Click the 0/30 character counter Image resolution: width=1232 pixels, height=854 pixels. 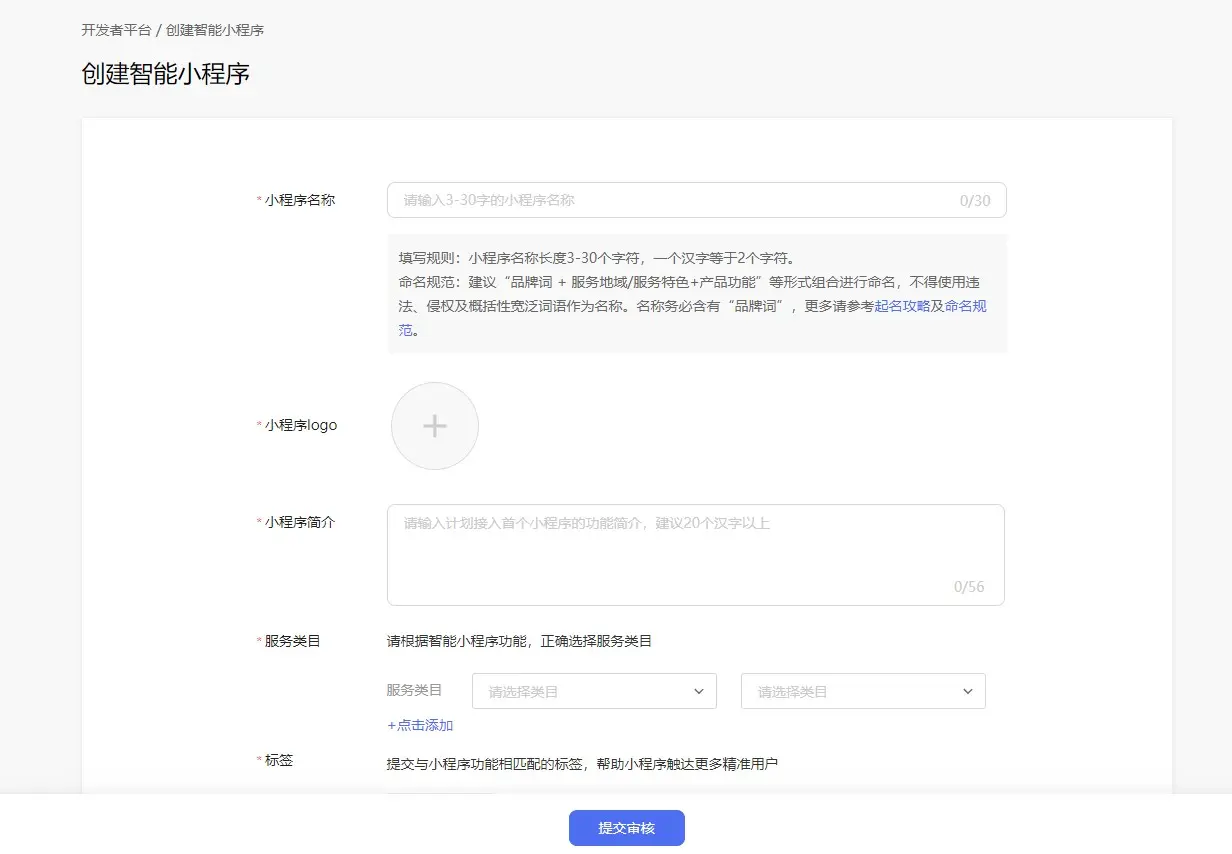click(974, 201)
